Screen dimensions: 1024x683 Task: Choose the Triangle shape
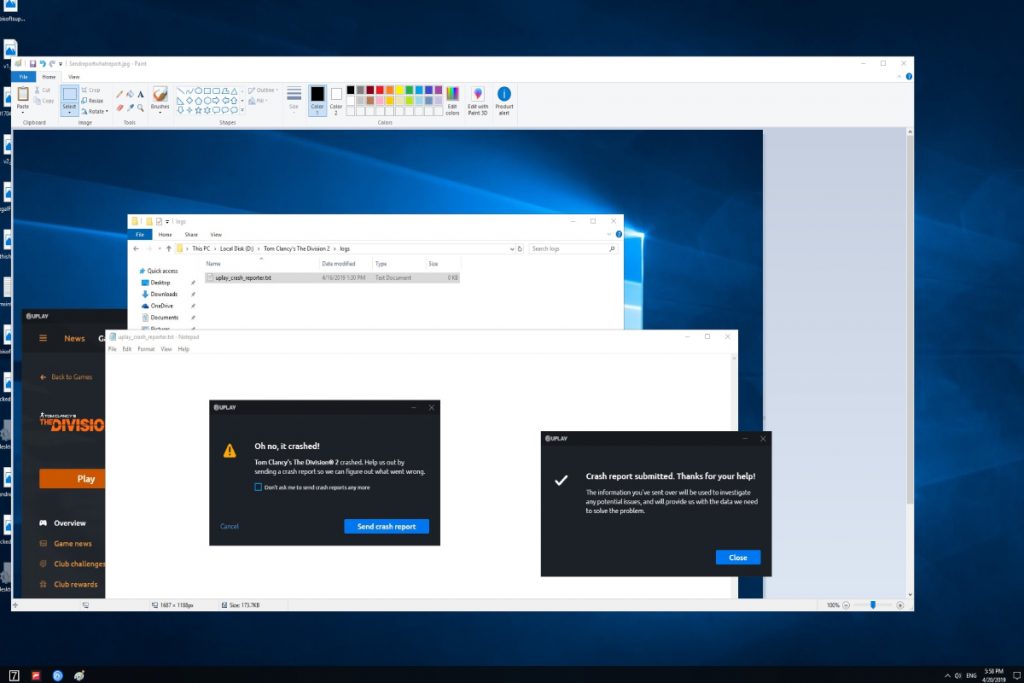point(234,91)
